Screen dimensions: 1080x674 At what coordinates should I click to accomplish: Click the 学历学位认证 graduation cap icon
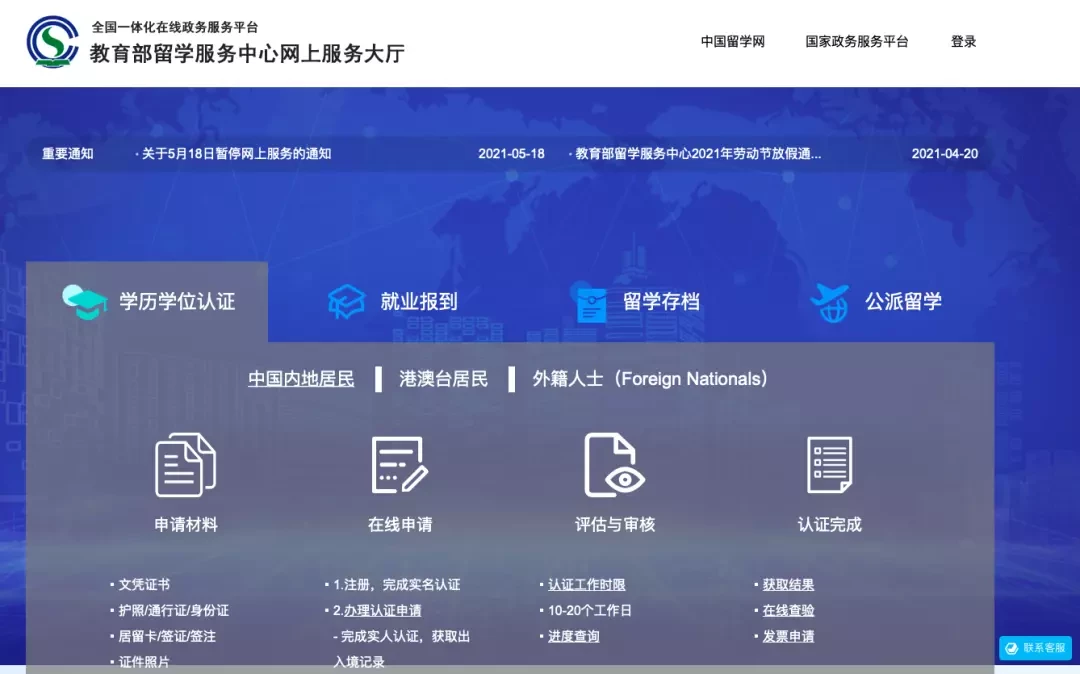[85, 302]
